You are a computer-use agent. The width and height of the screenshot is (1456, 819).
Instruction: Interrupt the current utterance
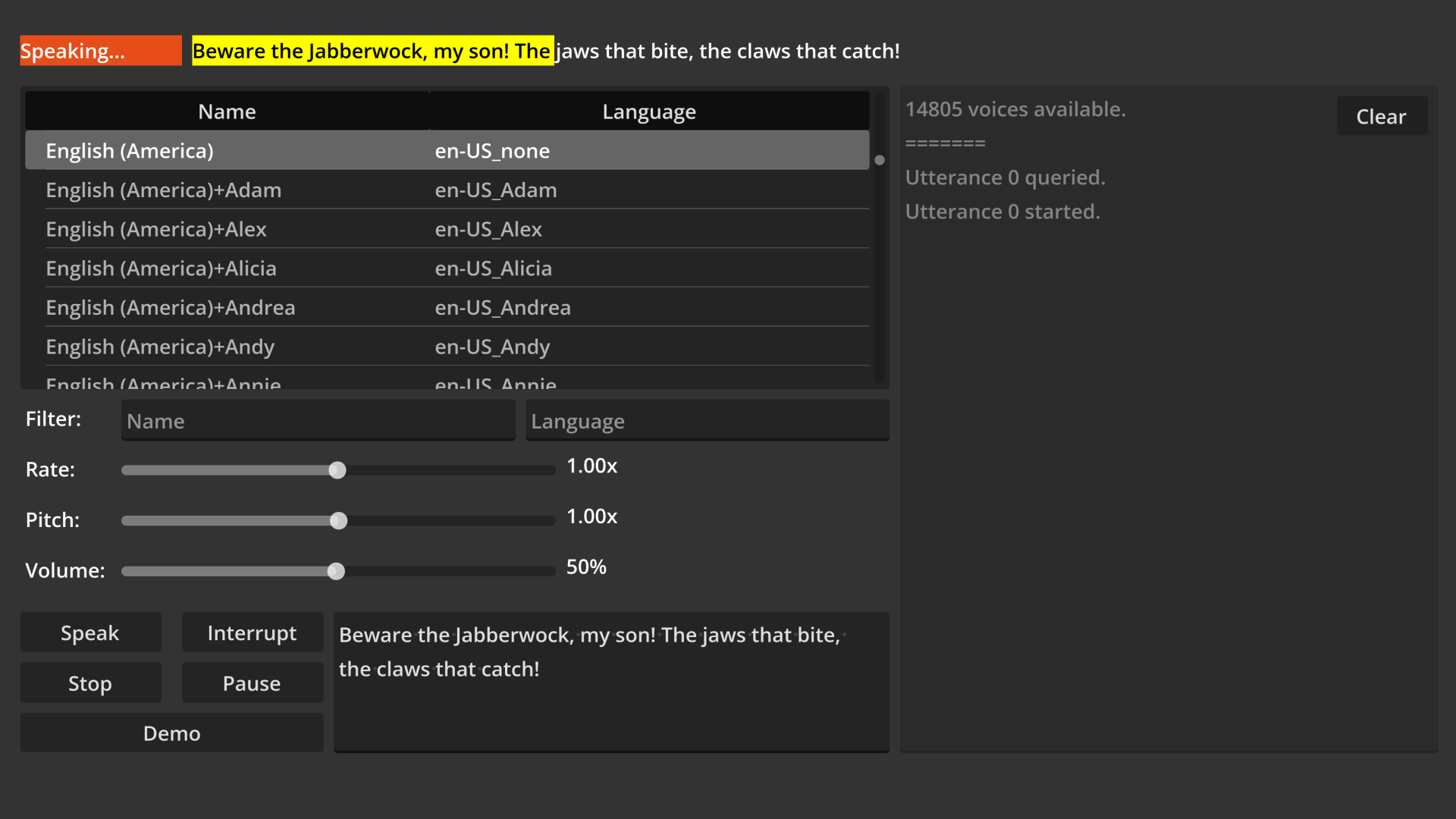click(x=252, y=632)
